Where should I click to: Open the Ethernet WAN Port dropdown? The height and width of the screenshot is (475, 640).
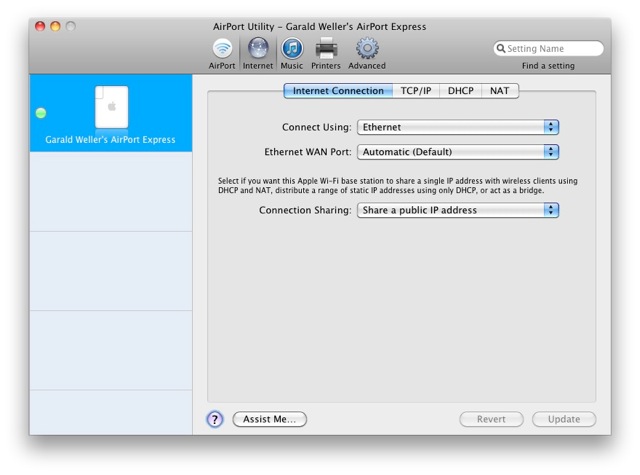[x=458, y=152]
